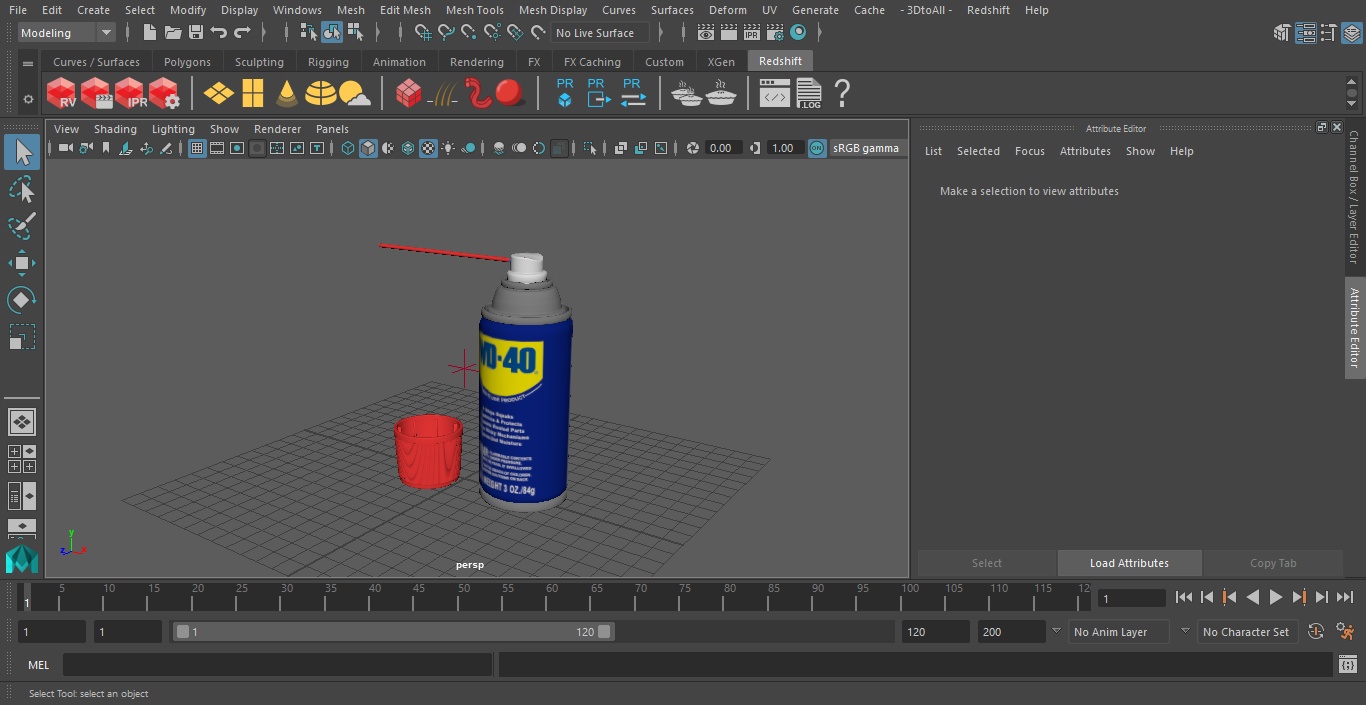
Task: Click the open scene folder icon
Action: pos(173,33)
